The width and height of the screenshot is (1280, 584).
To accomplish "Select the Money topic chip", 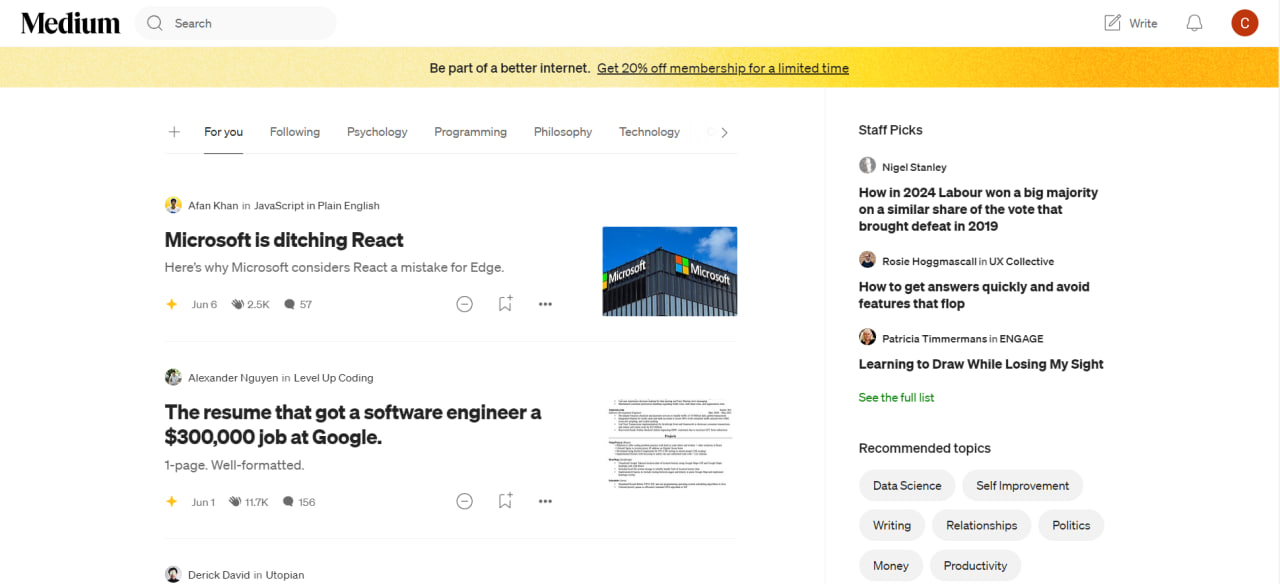I will tap(891, 565).
